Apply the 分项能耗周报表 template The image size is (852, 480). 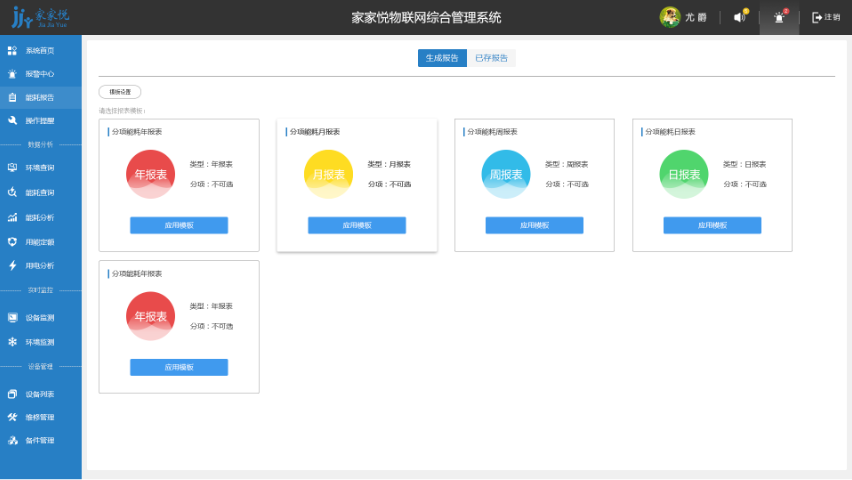[534, 225]
